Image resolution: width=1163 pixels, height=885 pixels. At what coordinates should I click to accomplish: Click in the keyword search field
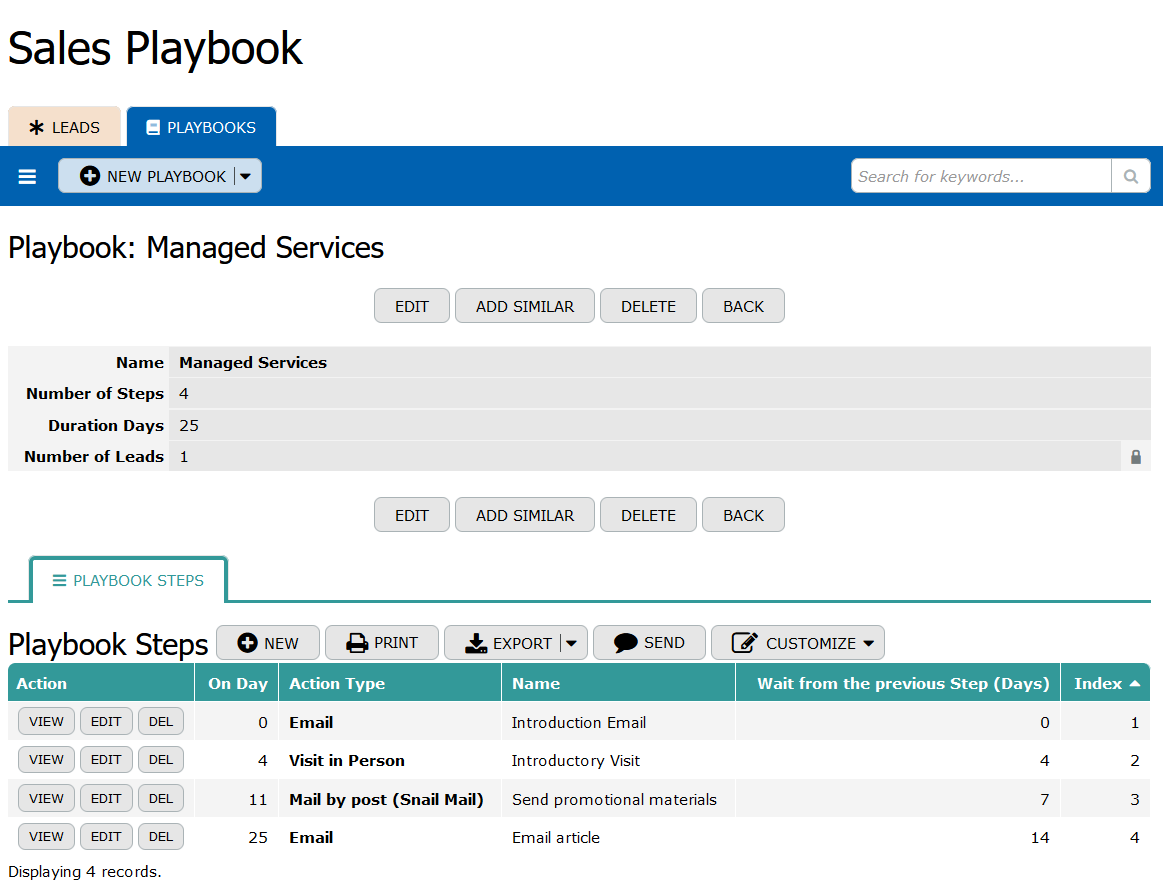pos(981,177)
